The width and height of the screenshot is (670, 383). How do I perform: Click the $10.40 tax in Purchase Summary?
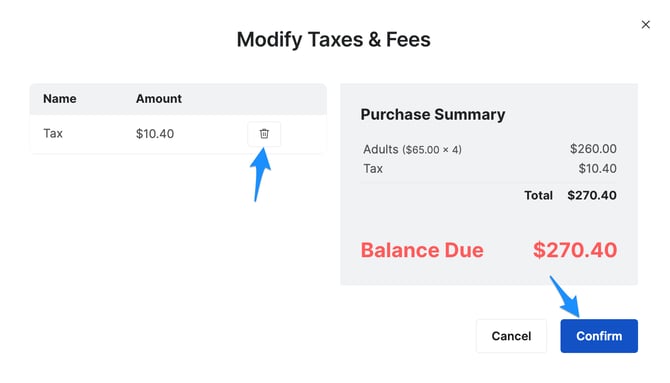click(597, 168)
